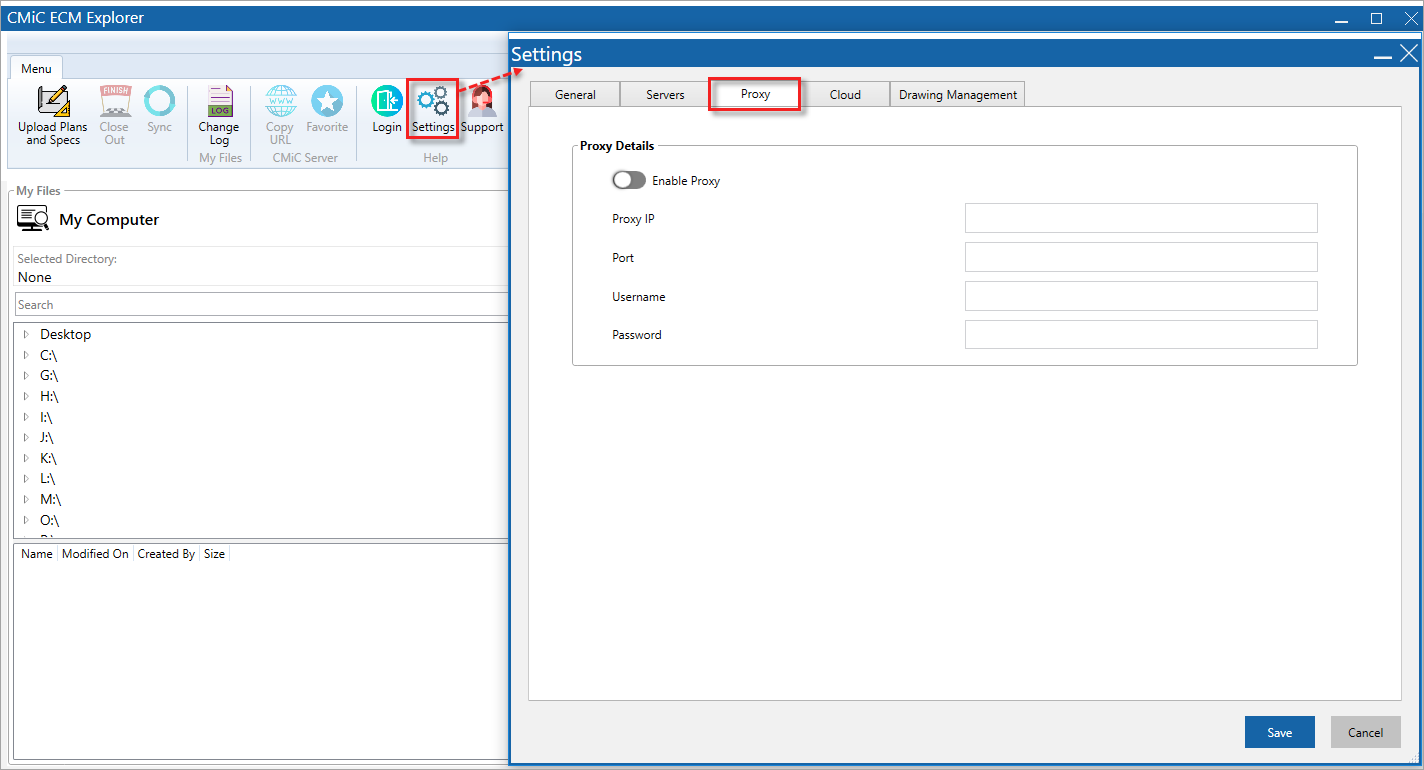
Task: Minimize the Settings dialog
Action: coord(1383,55)
